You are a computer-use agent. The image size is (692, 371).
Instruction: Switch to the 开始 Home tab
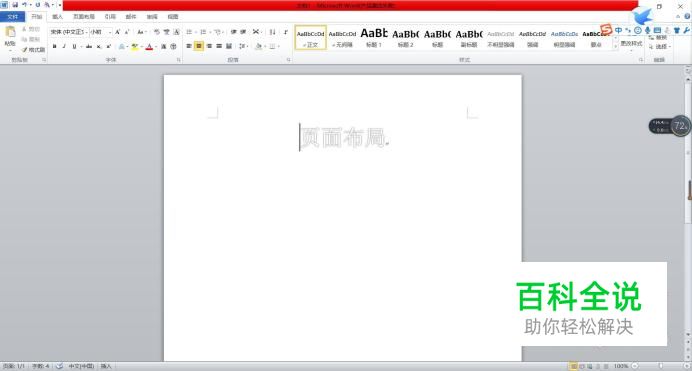click(x=37, y=17)
